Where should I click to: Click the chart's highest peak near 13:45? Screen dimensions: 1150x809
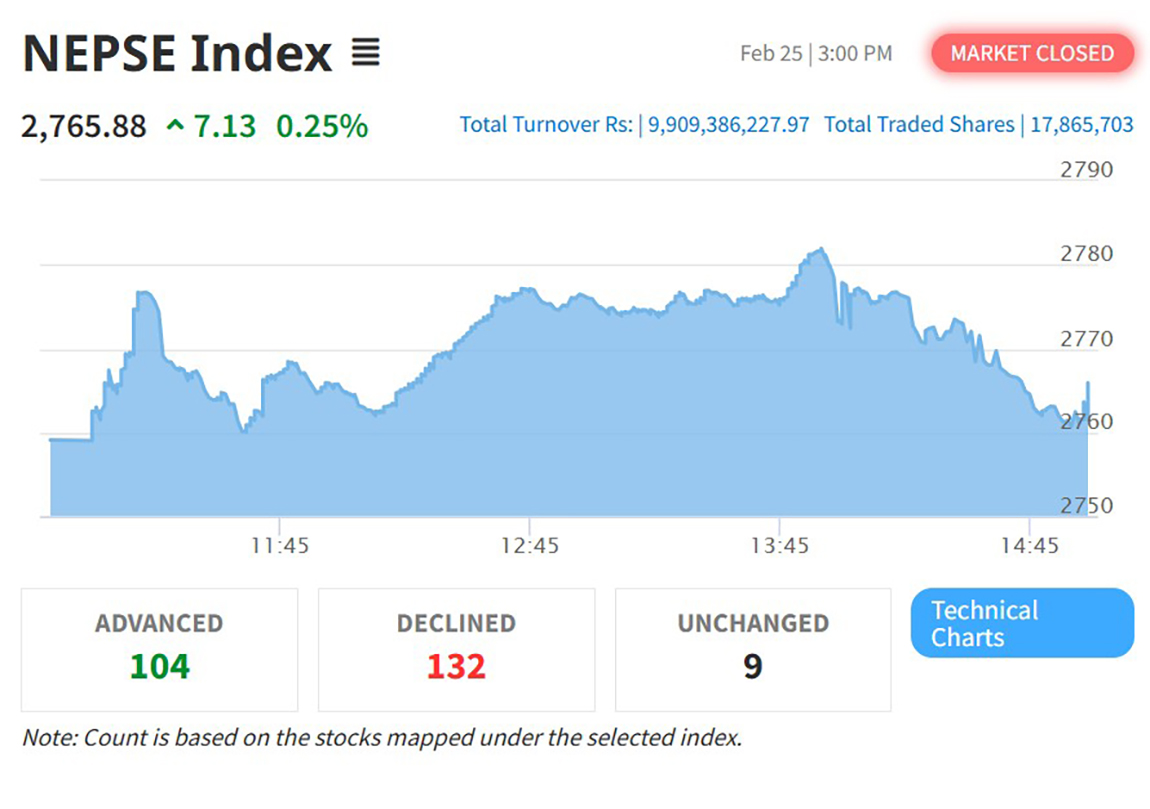click(x=820, y=250)
